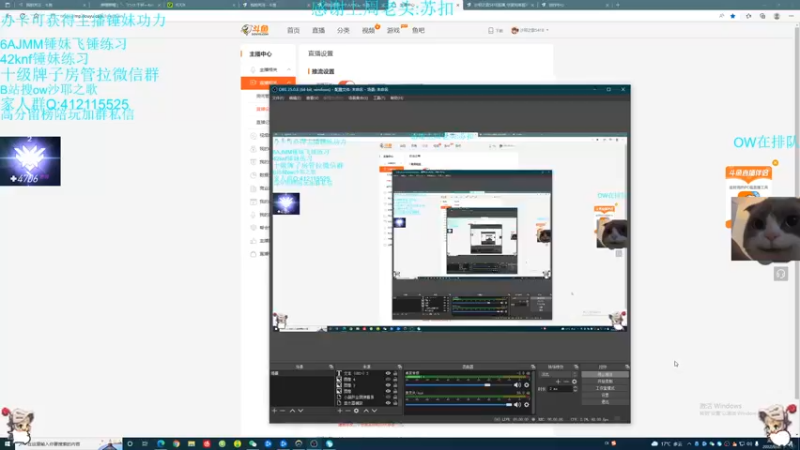Open the 淡出 scene transition dropdown

click(559, 373)
